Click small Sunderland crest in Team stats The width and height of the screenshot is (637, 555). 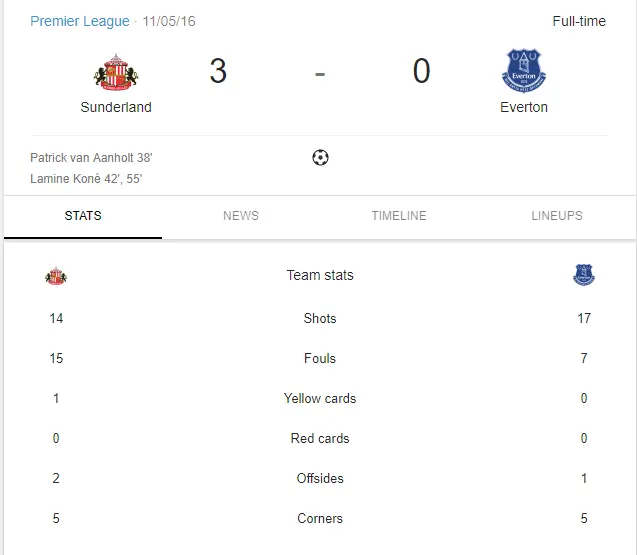pyautogui.click(x=56, y=276)
